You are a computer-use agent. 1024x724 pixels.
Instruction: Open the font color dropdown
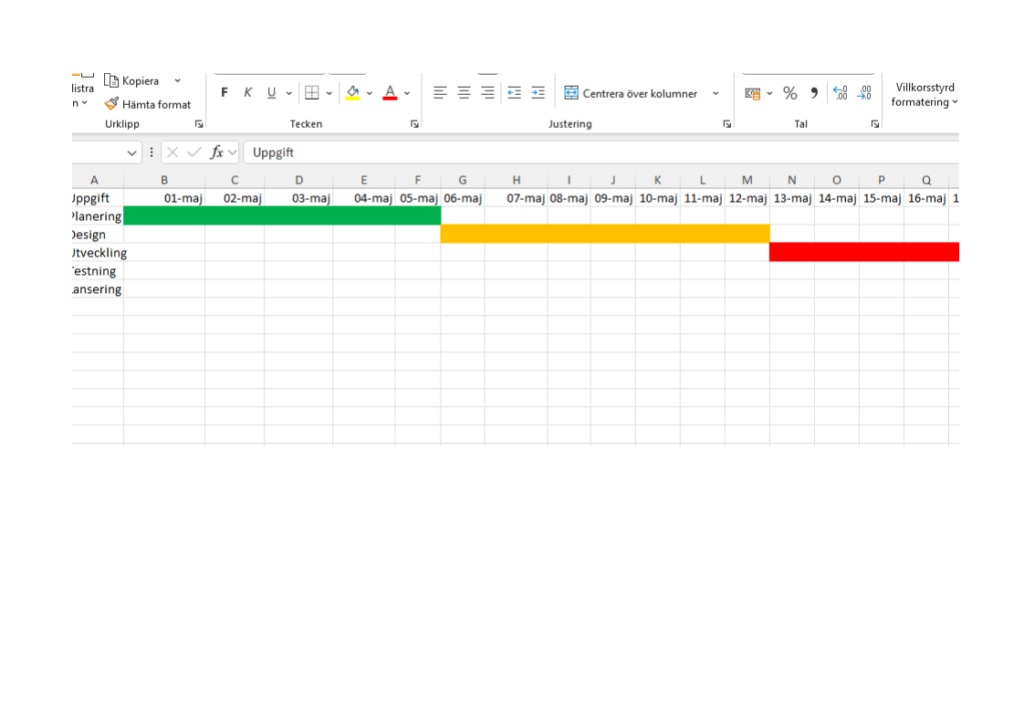(407, 93)
